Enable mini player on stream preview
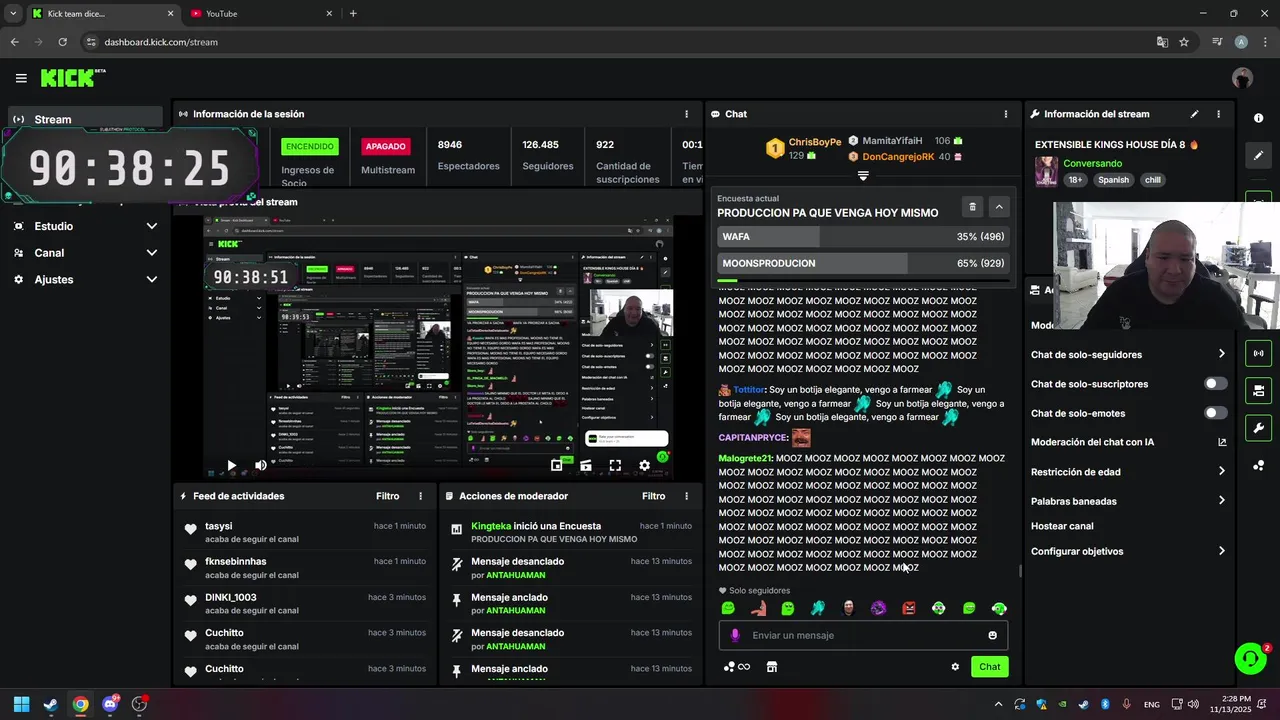The width and height of the screenshot is (1280, 720). 557,465
